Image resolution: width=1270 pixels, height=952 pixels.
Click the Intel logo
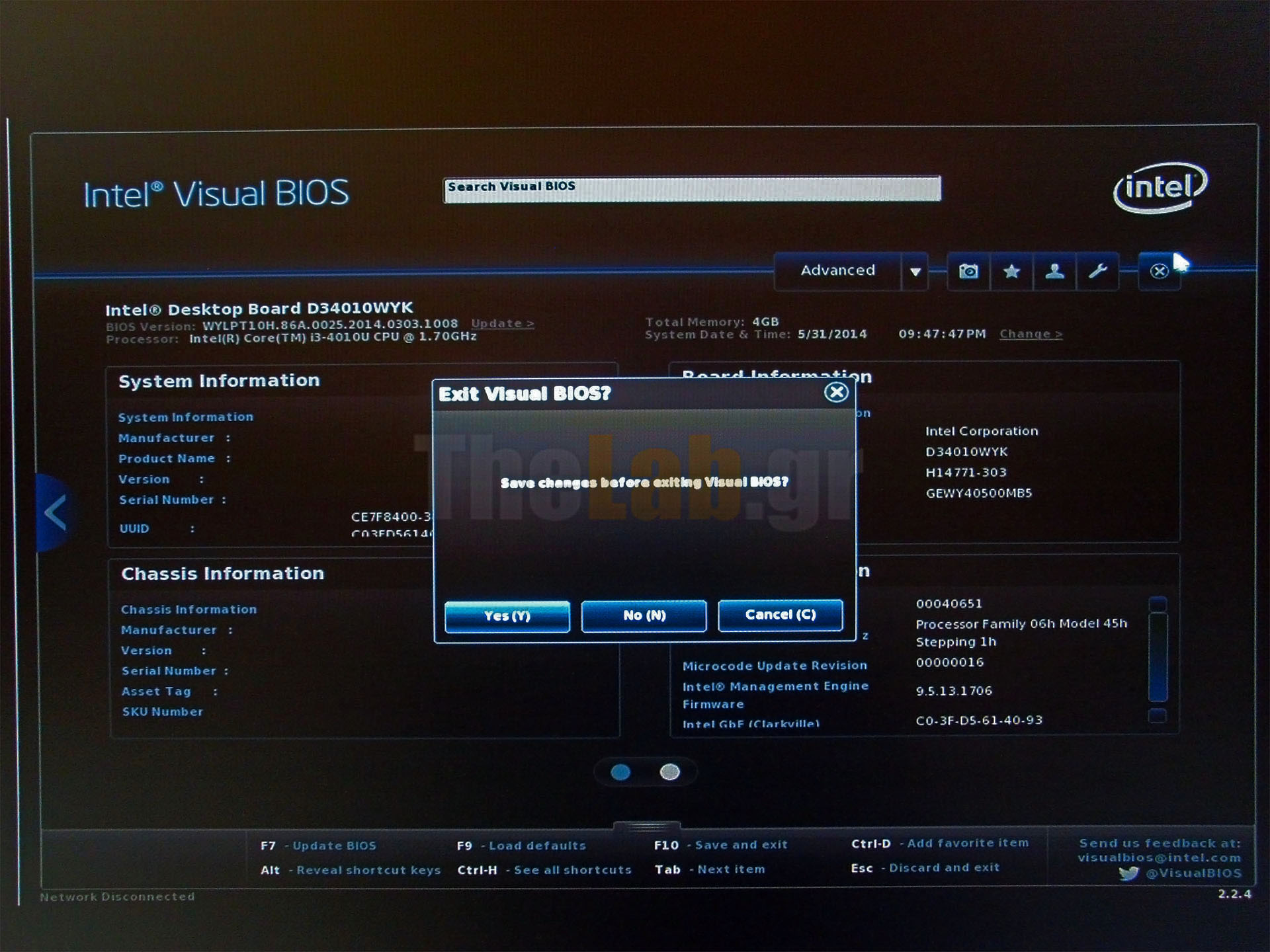click(1160, 188)
